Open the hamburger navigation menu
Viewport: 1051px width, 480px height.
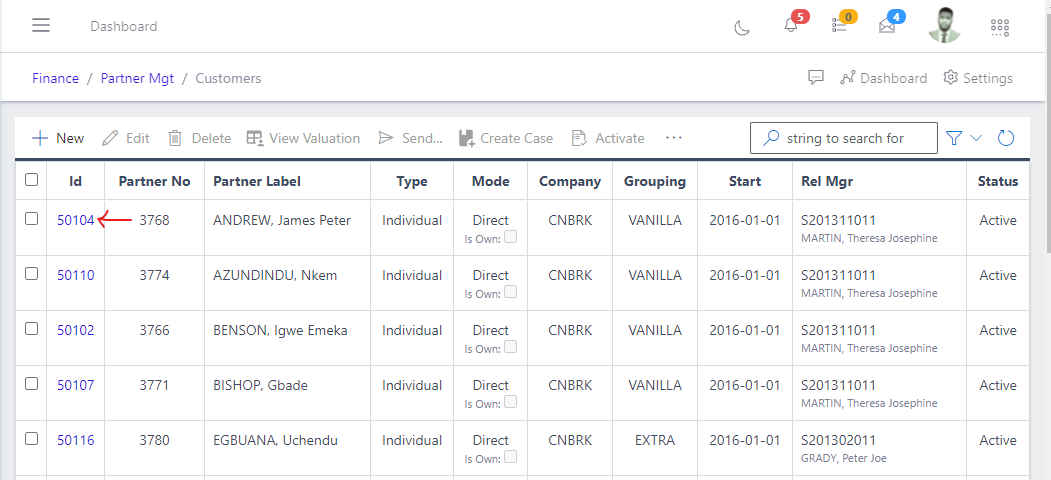(41, 25)
